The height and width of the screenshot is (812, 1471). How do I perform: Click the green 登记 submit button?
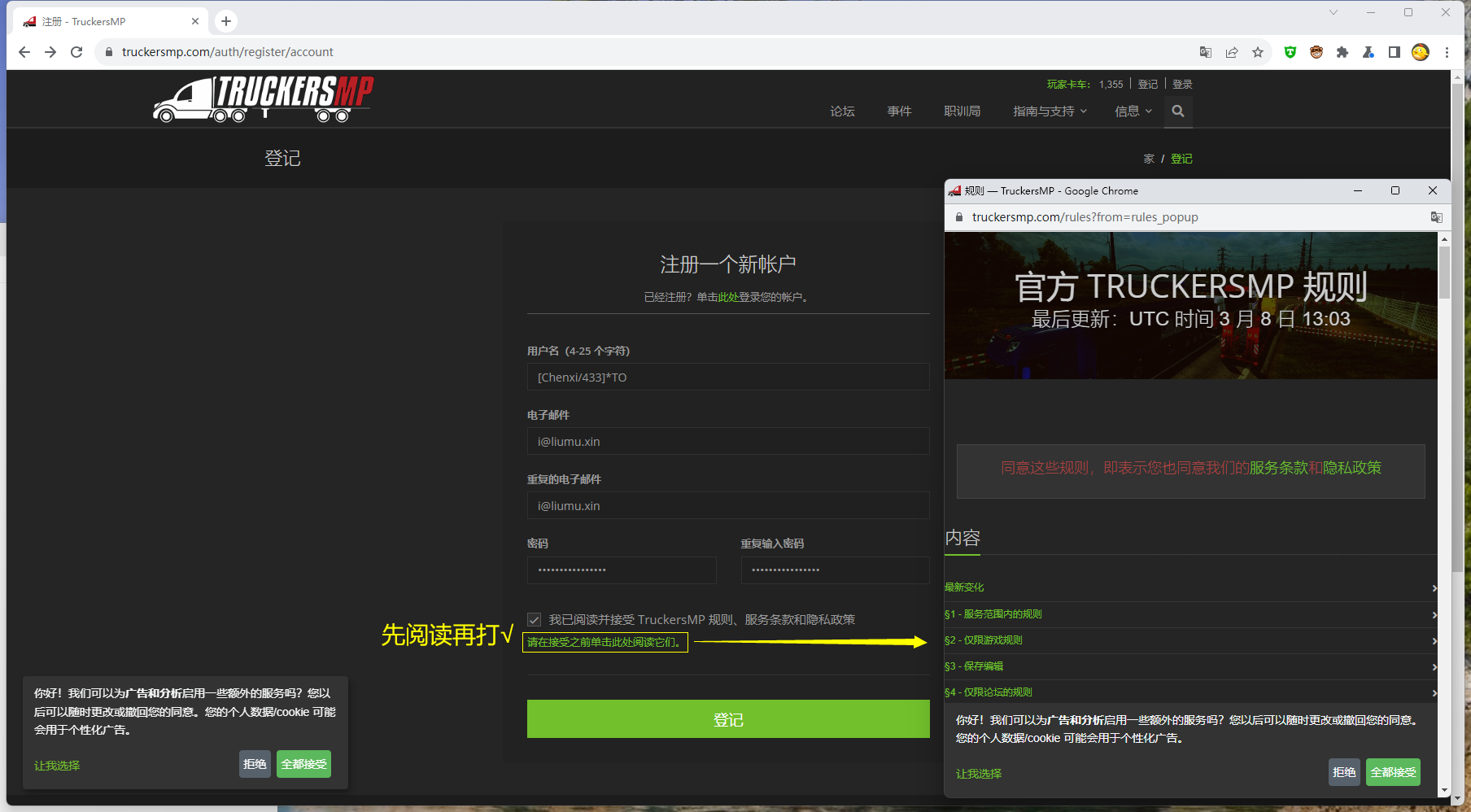[728, 719]
